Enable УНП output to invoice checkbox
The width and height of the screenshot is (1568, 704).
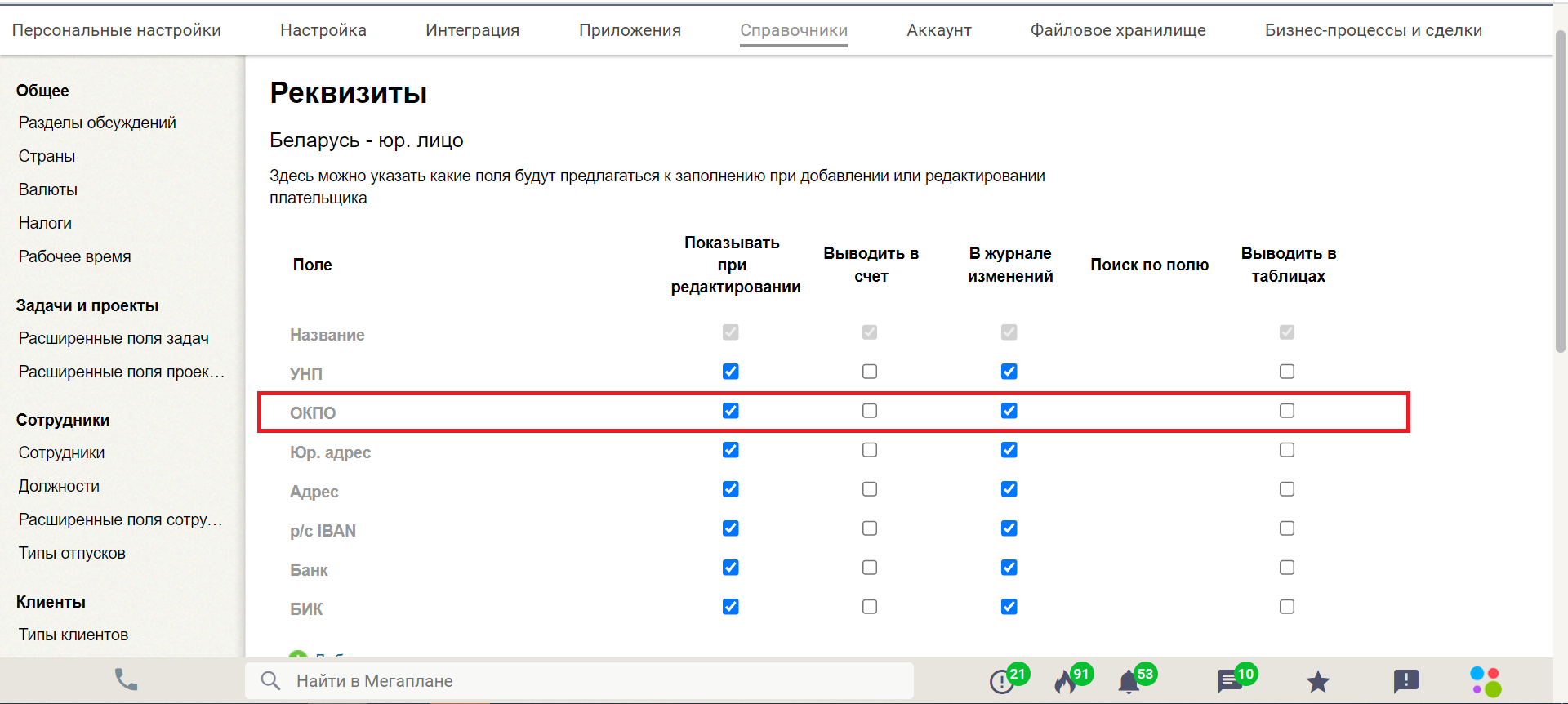click(x=870, y=372)
